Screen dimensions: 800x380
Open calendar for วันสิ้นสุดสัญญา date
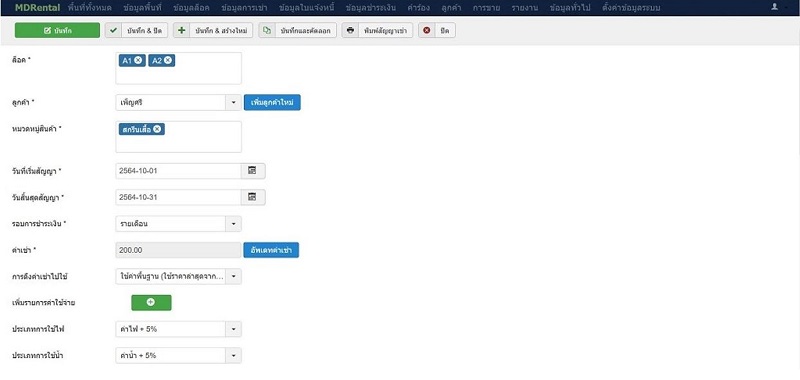click(x=253, y=197)
